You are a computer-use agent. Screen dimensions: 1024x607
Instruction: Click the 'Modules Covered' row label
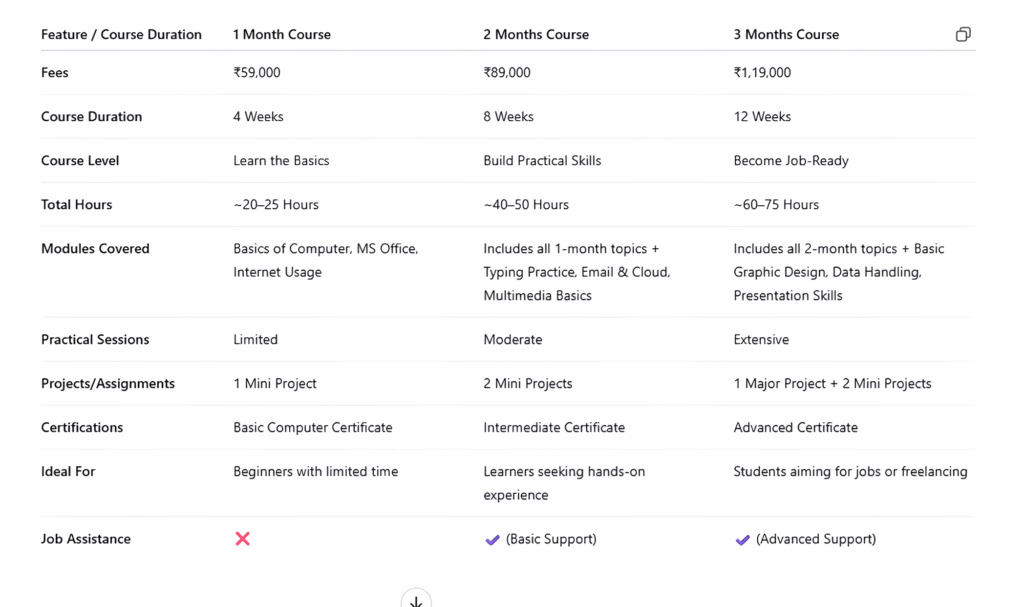tap(95, 249)
